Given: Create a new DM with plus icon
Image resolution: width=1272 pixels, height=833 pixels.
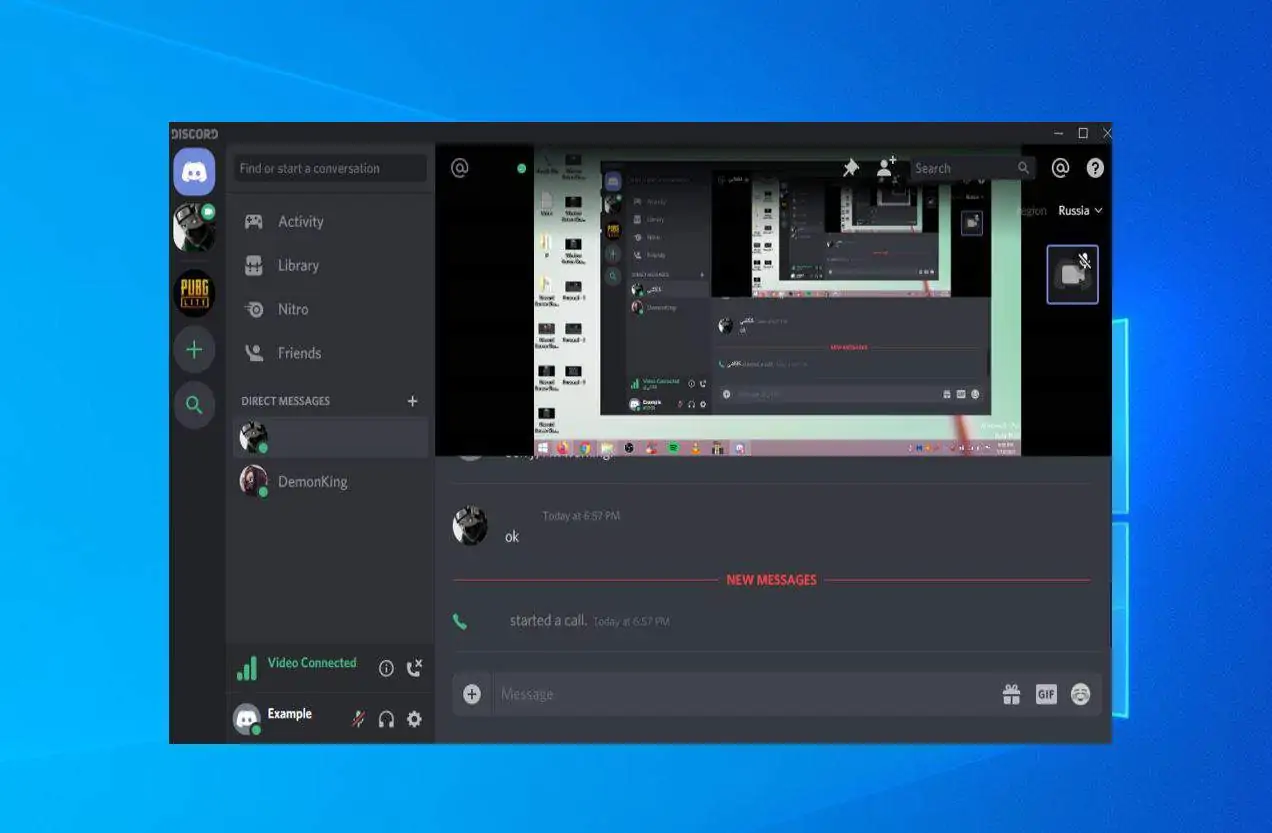Looking at the screenshot, I should click(x=412, y=401).
